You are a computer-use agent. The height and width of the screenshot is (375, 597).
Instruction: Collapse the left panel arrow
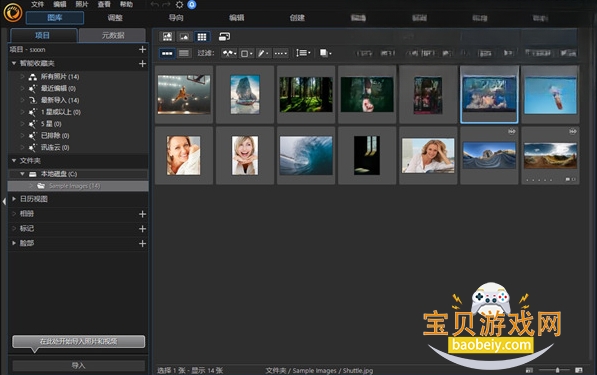4,201
